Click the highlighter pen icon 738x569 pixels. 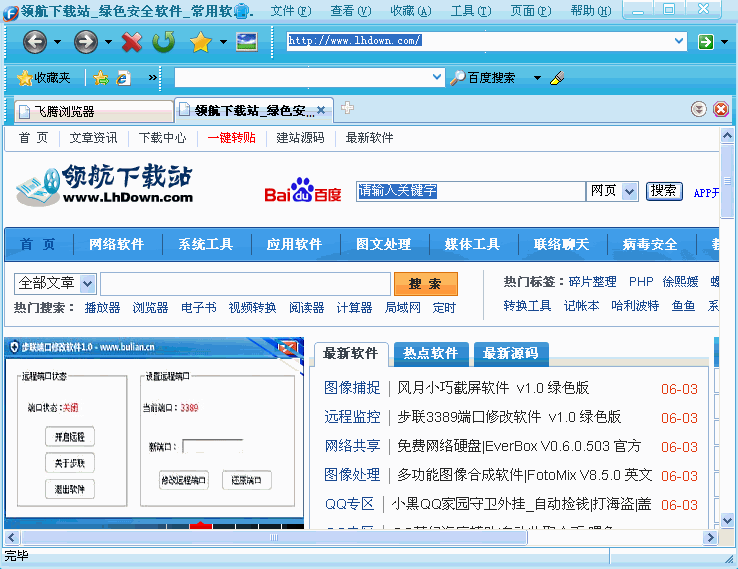tap(557, 78)
